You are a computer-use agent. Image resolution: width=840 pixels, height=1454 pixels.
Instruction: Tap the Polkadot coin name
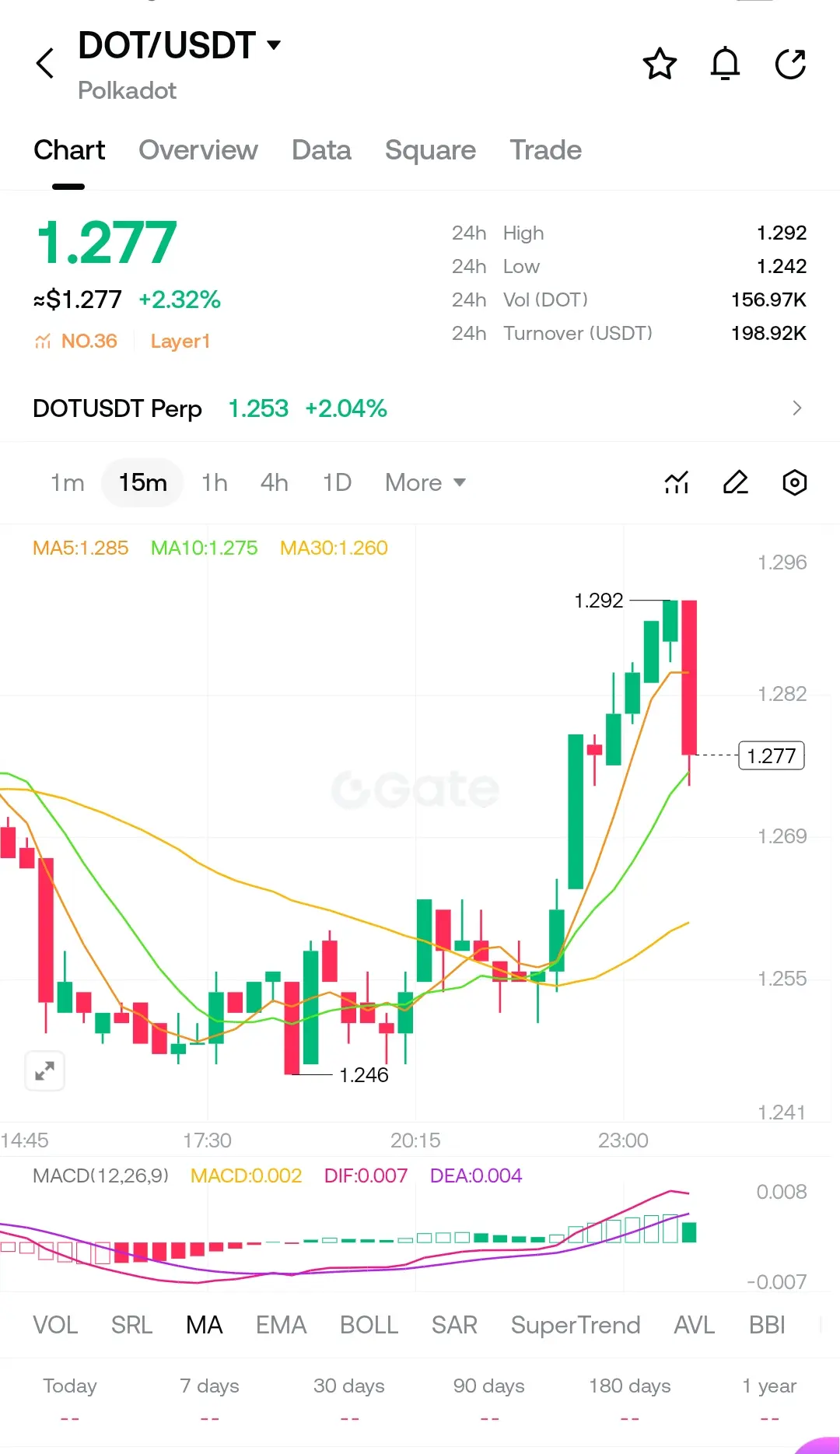(127, 91)
